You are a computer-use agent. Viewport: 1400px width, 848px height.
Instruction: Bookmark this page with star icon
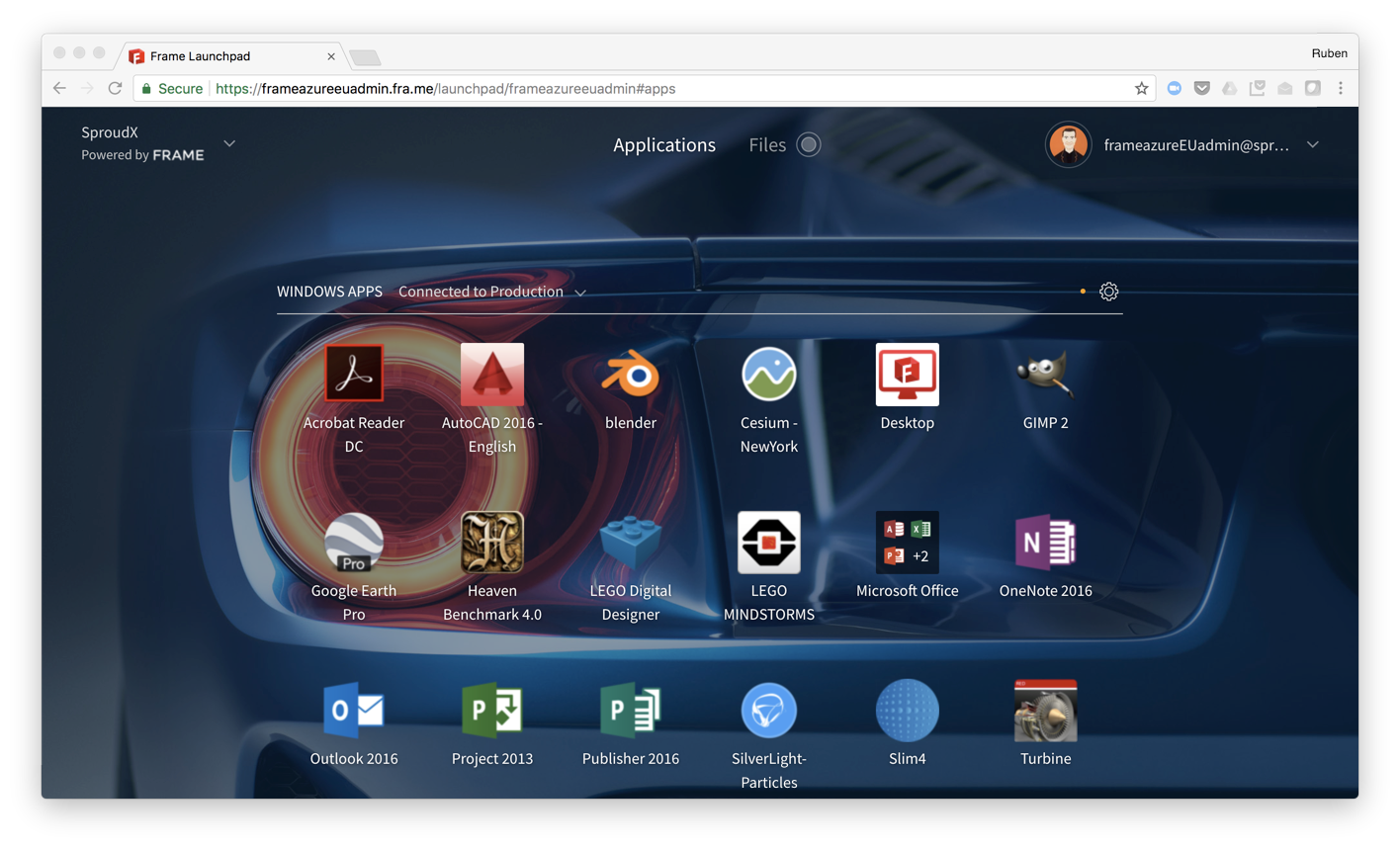(1142, 89)
